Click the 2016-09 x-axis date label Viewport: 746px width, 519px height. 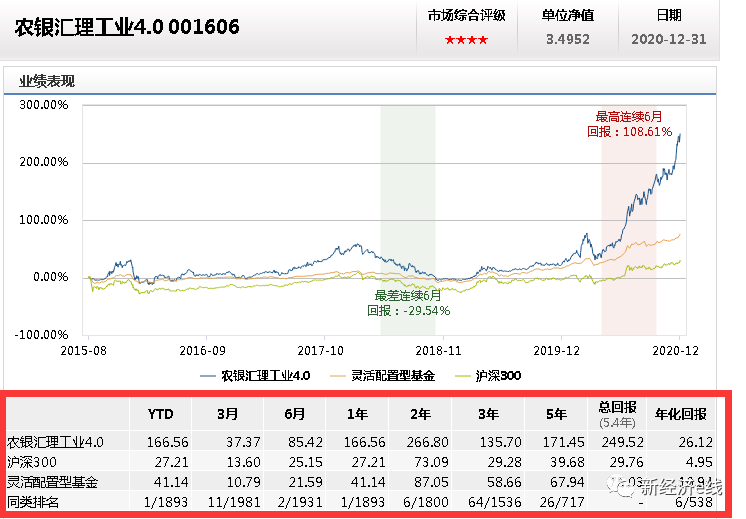[x=202, y=351]
